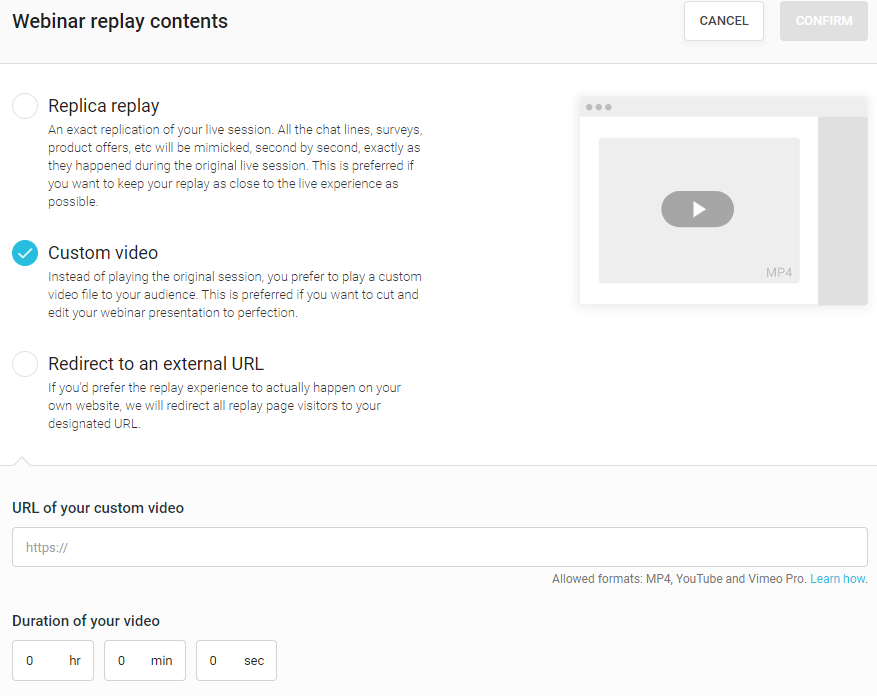Image resolution: width=877 pixels, height=696 pixels.
Task: Click the Allowed formats note text
Action: pyautogui.click(x=678, y=579)
